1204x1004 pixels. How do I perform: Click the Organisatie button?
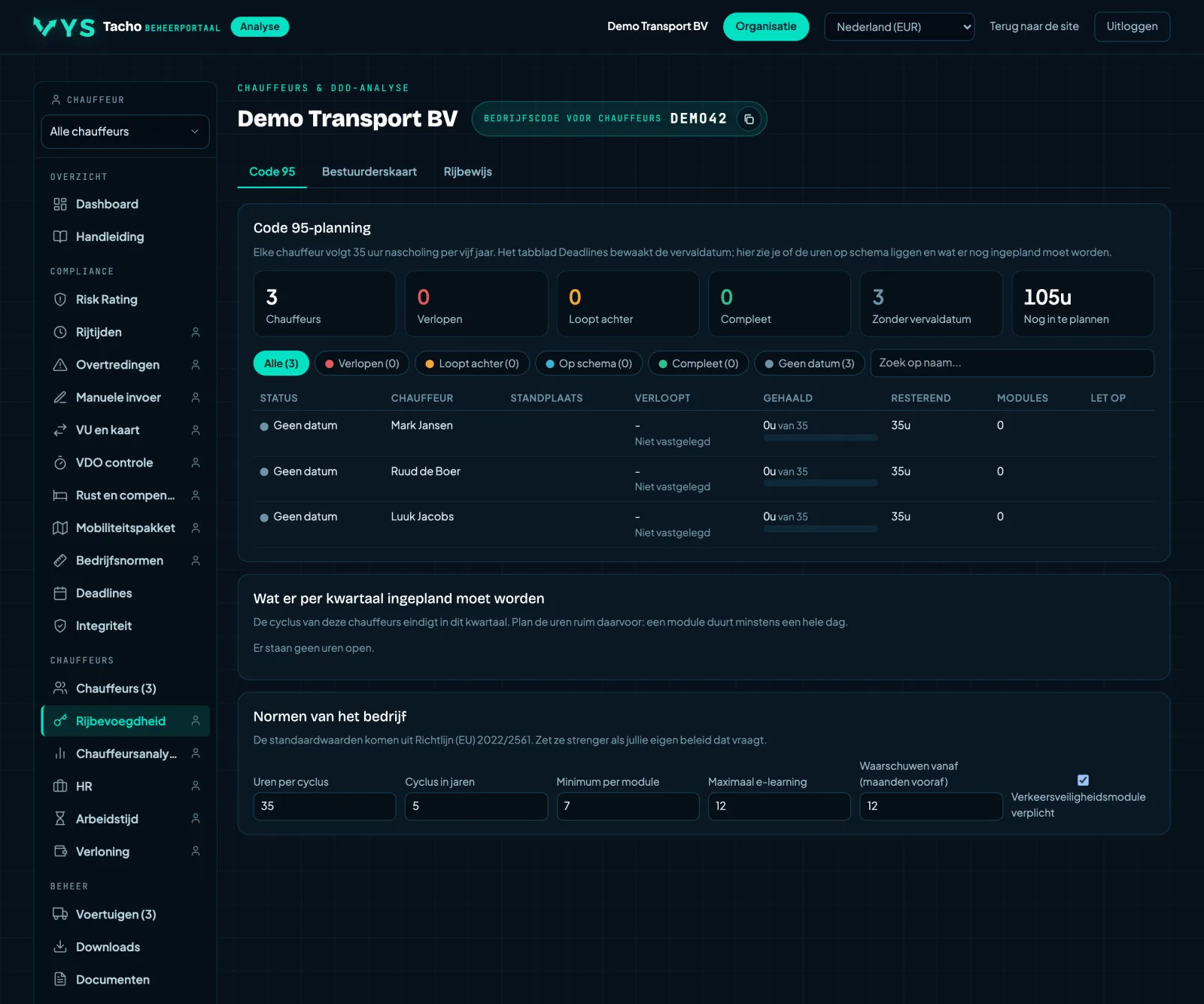766,26
